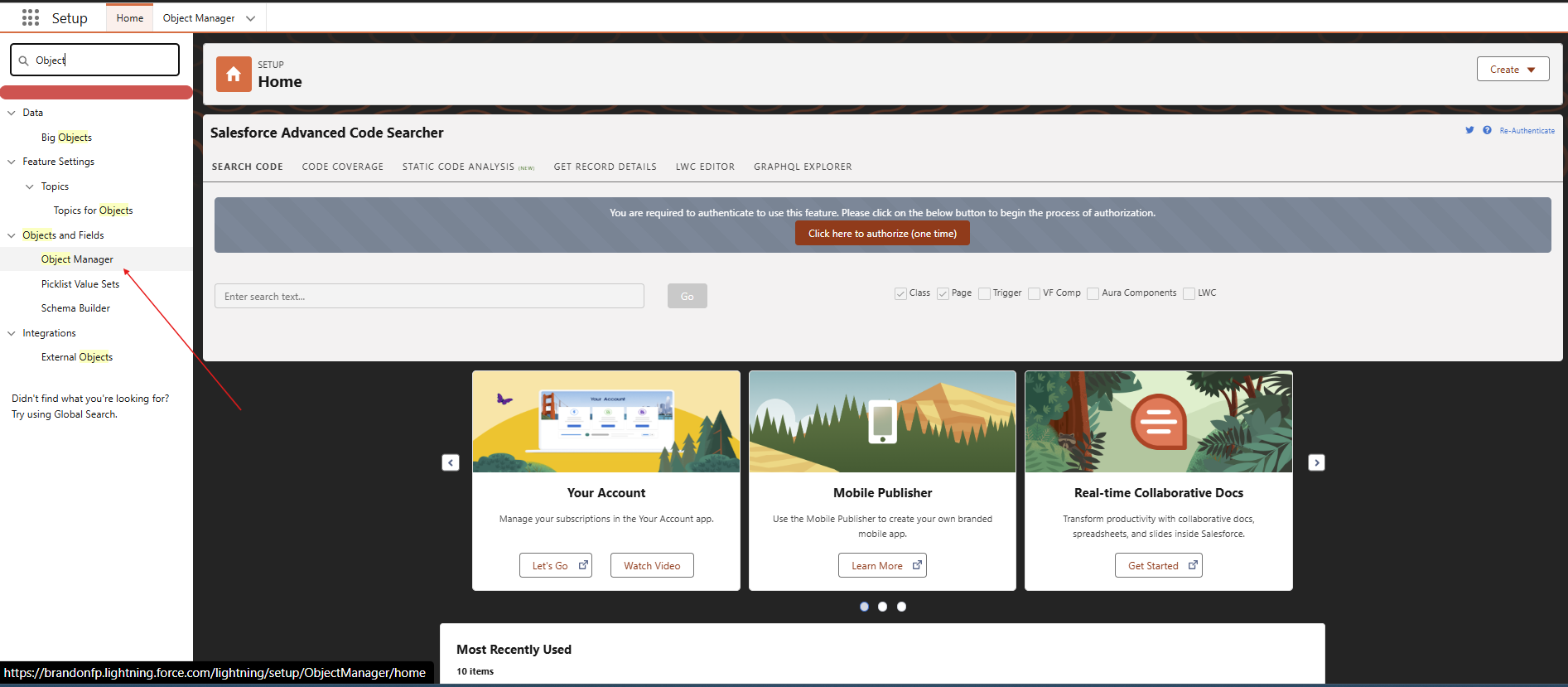This screenshot has height=687, width=1568.
Task: Click external link icon on Learn More button
Action: click(x=917, y=565)
